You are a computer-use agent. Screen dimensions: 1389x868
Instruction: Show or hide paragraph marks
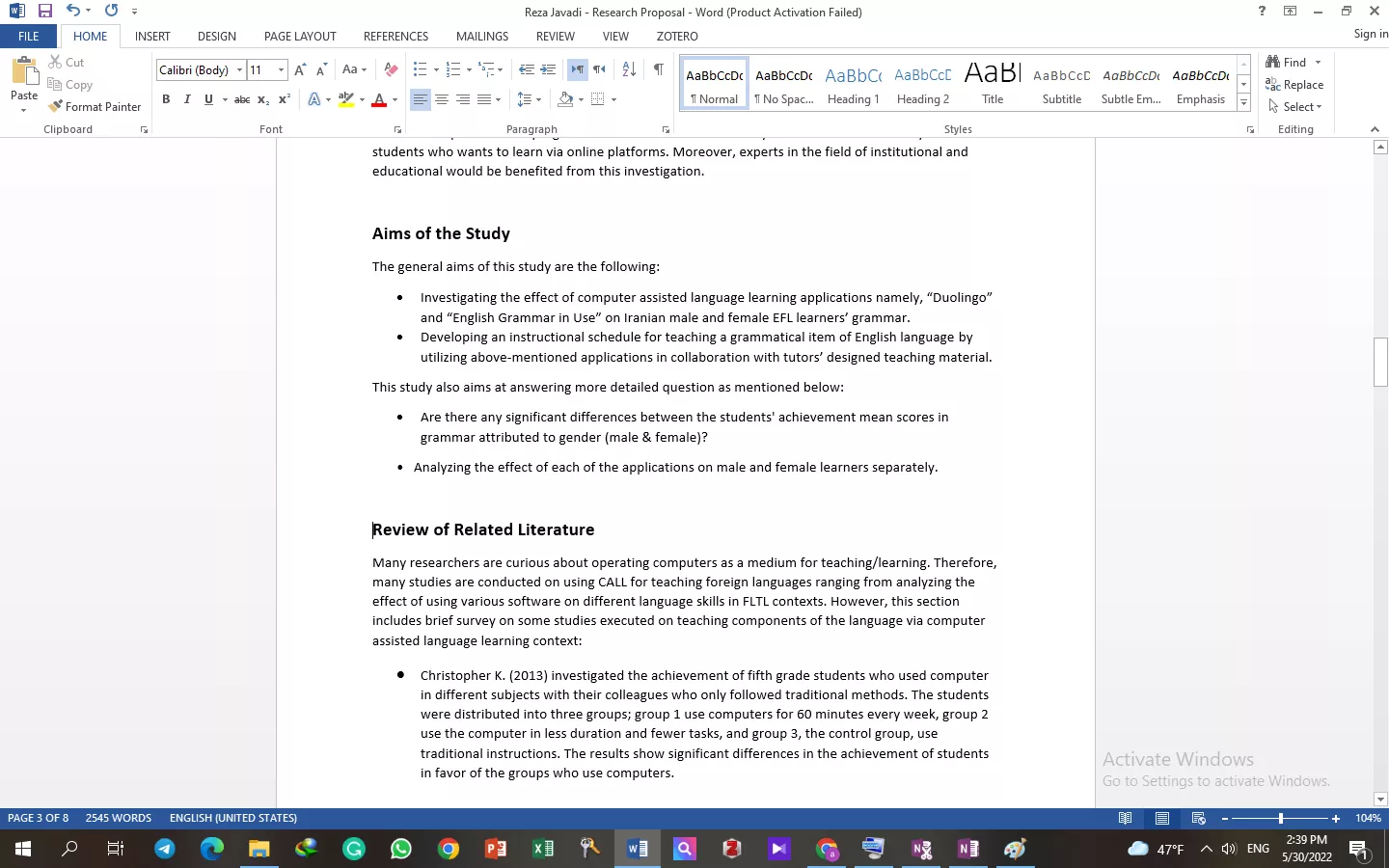(x=658, y=70)
